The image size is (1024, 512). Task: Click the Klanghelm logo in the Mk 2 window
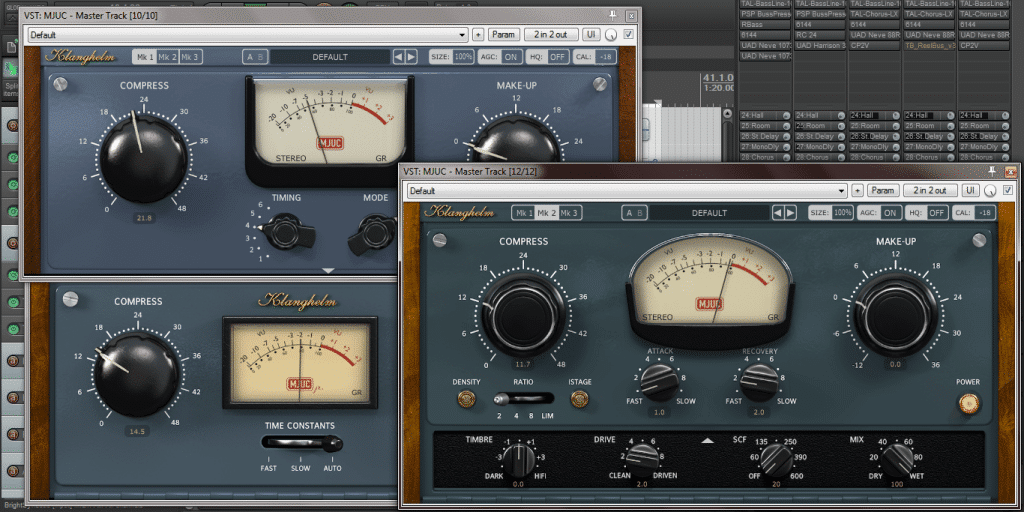458,212
